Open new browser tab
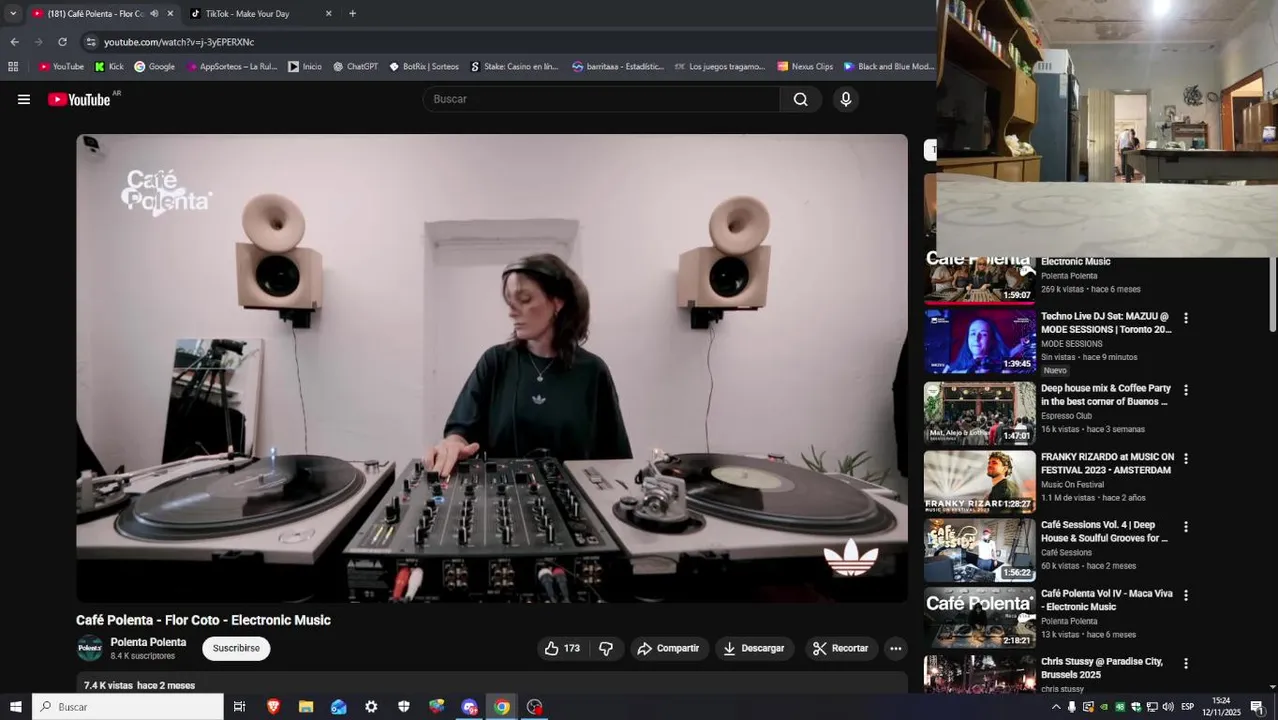 (352, 14)
